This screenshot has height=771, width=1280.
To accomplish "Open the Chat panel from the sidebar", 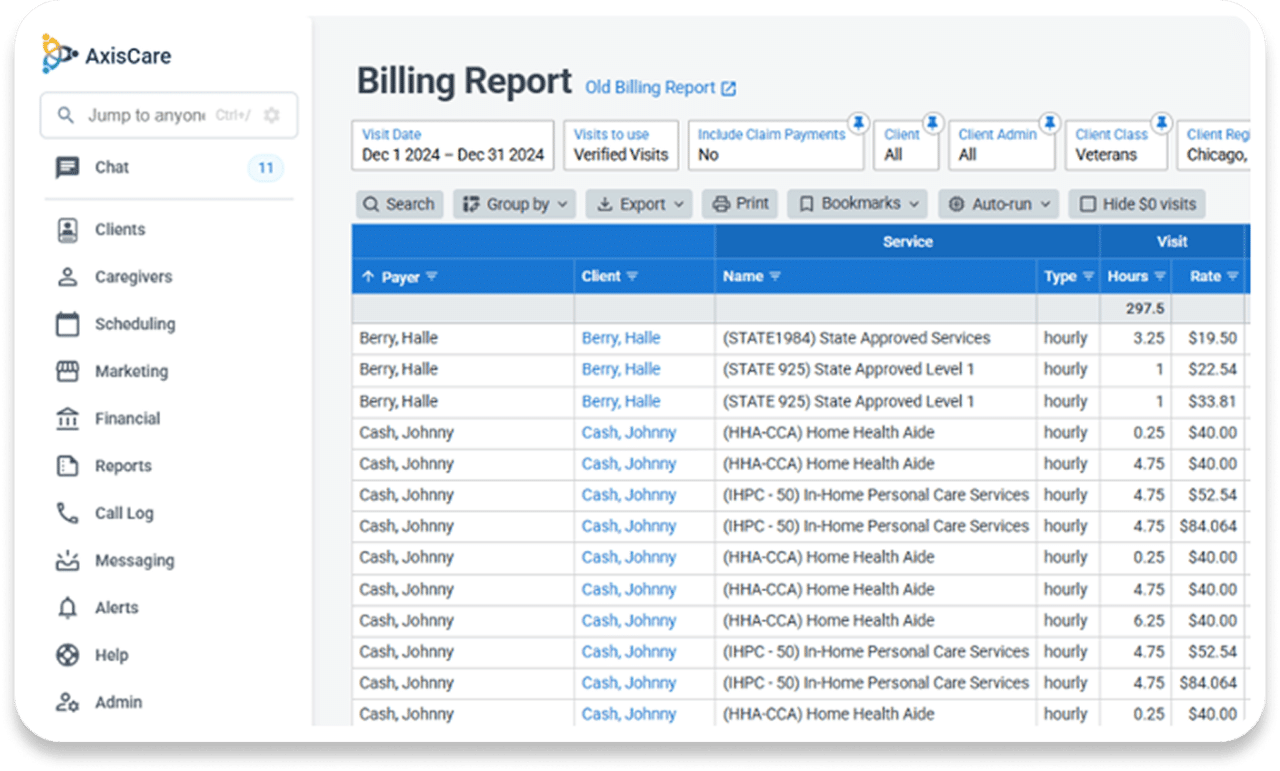I will click(x=110, y=167).
